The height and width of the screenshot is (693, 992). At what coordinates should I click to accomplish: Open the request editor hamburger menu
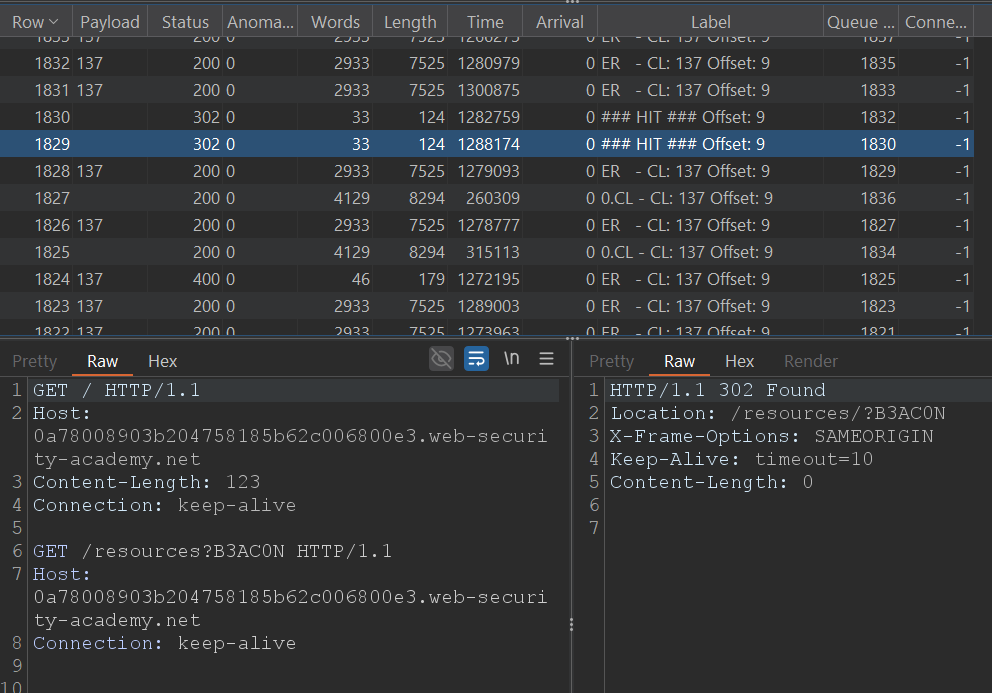[546, 359]
